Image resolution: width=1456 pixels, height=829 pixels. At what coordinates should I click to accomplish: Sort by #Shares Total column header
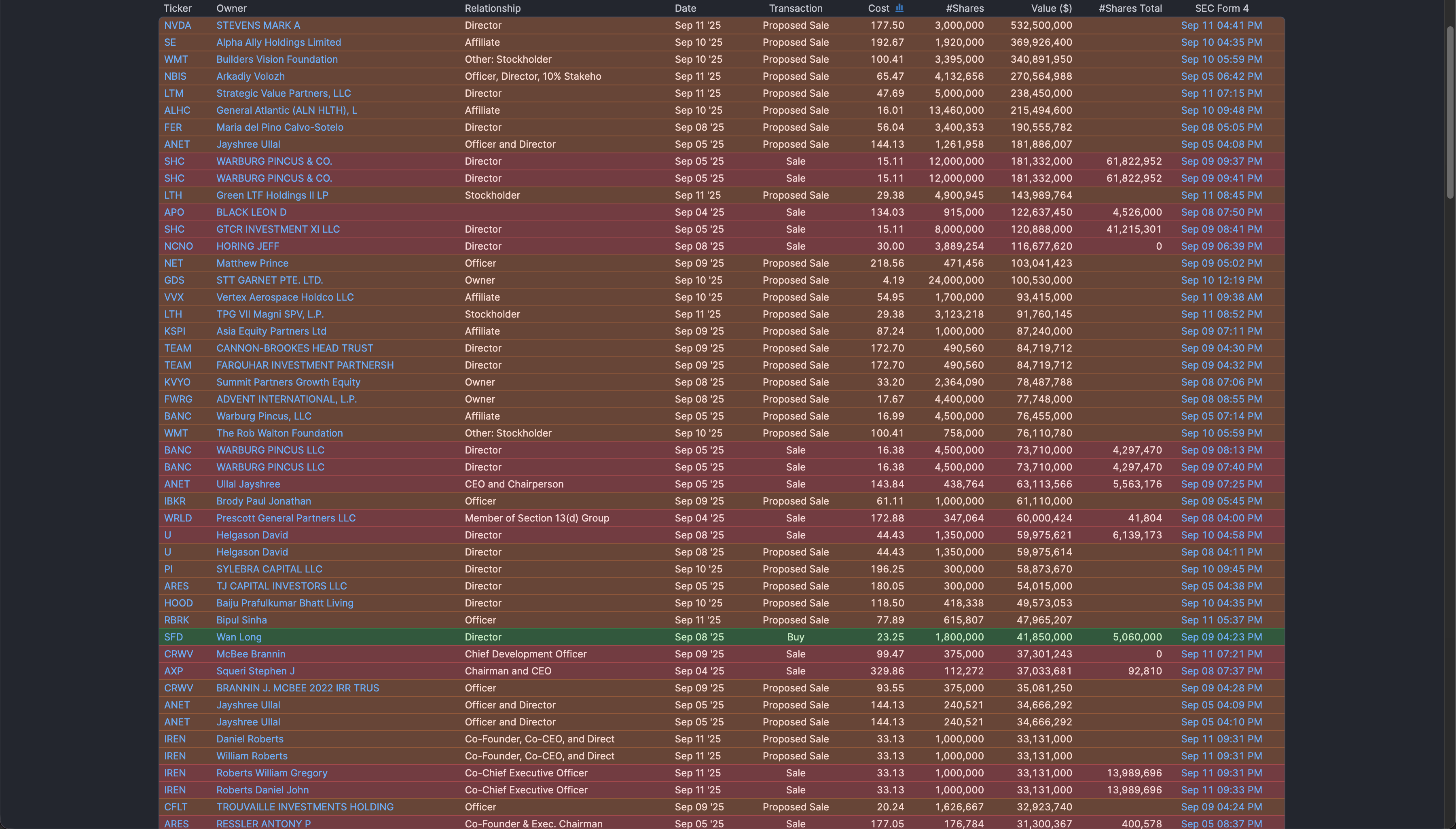pos(1130,8)
